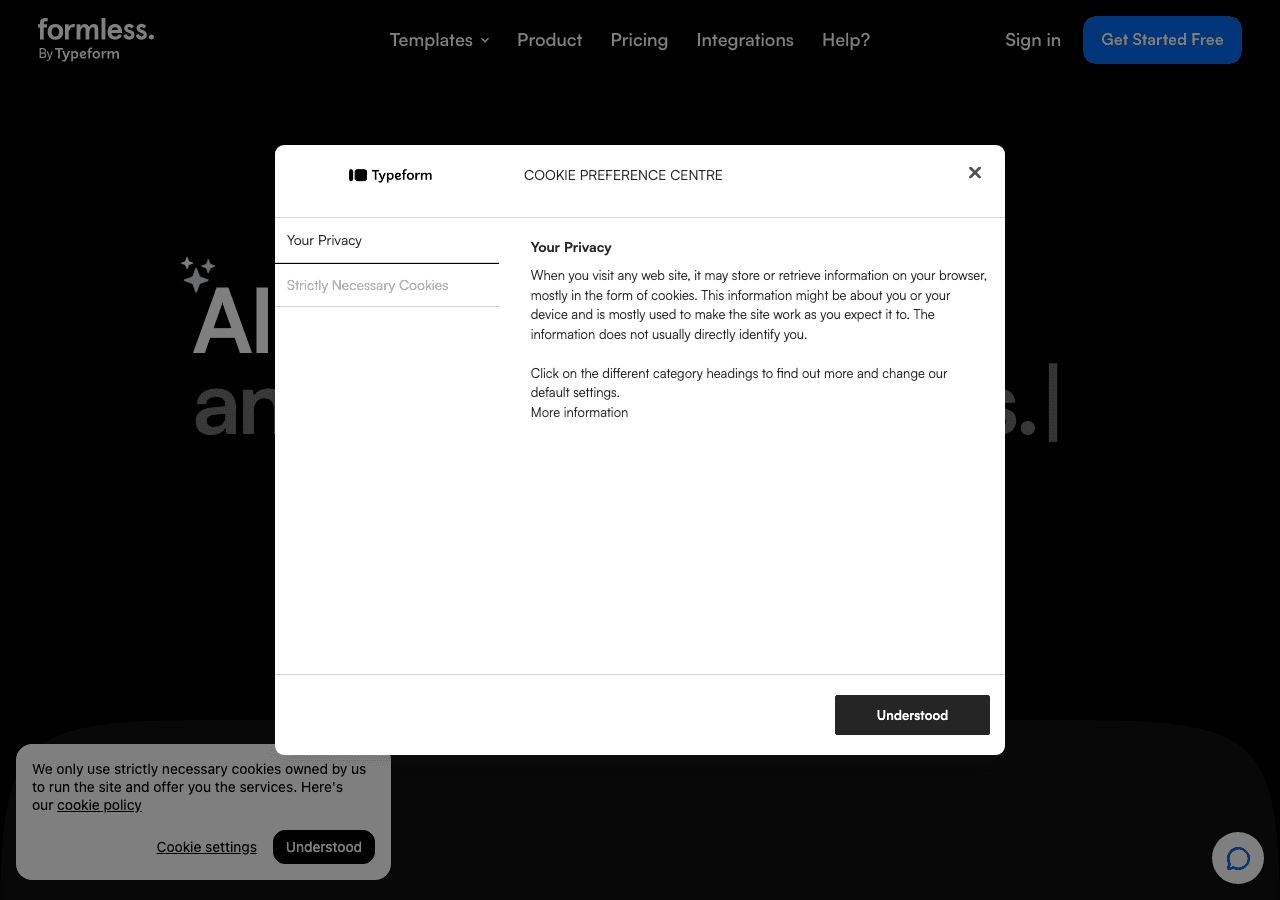1280x900 pixels.
Task: Expand the Templates dropdown menu
Action: coord(439,40)
